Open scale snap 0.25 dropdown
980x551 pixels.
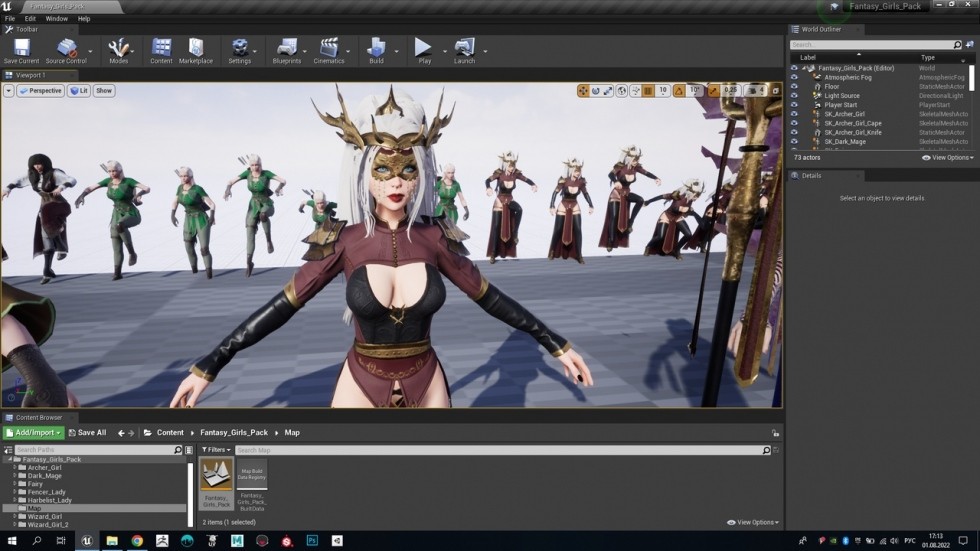coord(730,91)
